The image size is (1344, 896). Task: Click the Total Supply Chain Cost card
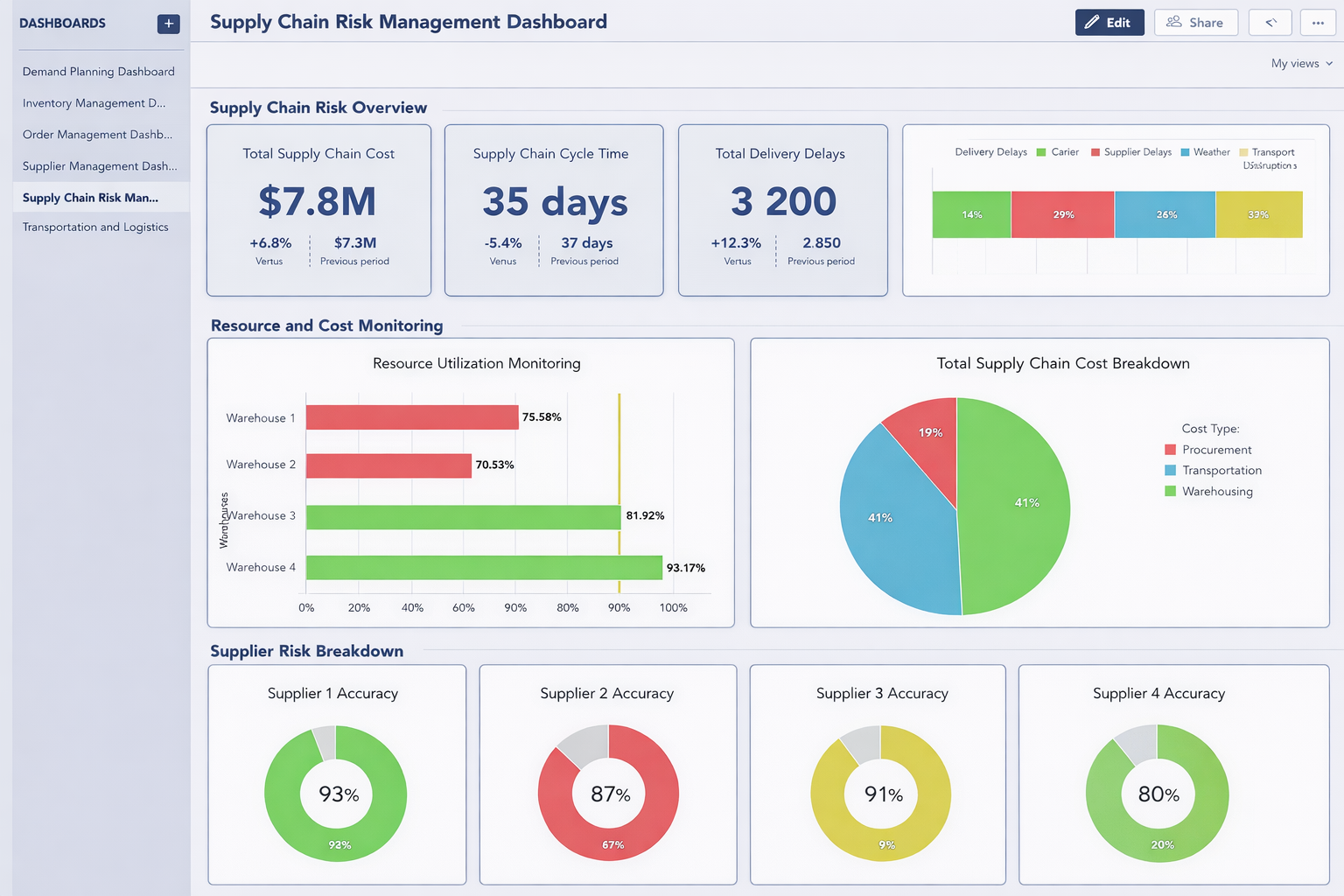pos(318,210)
